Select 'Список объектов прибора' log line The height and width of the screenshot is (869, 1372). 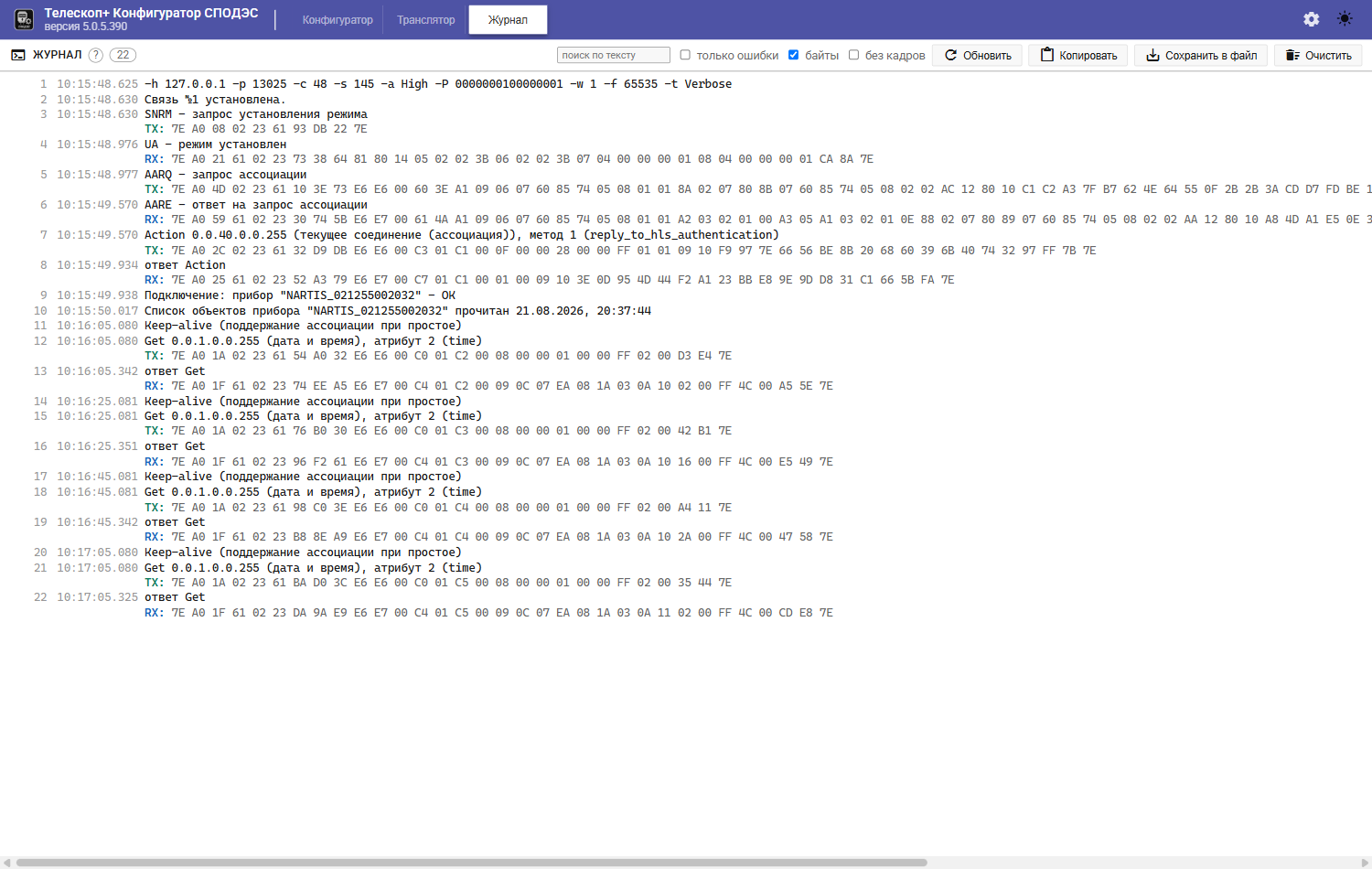(x=398, y=311)
